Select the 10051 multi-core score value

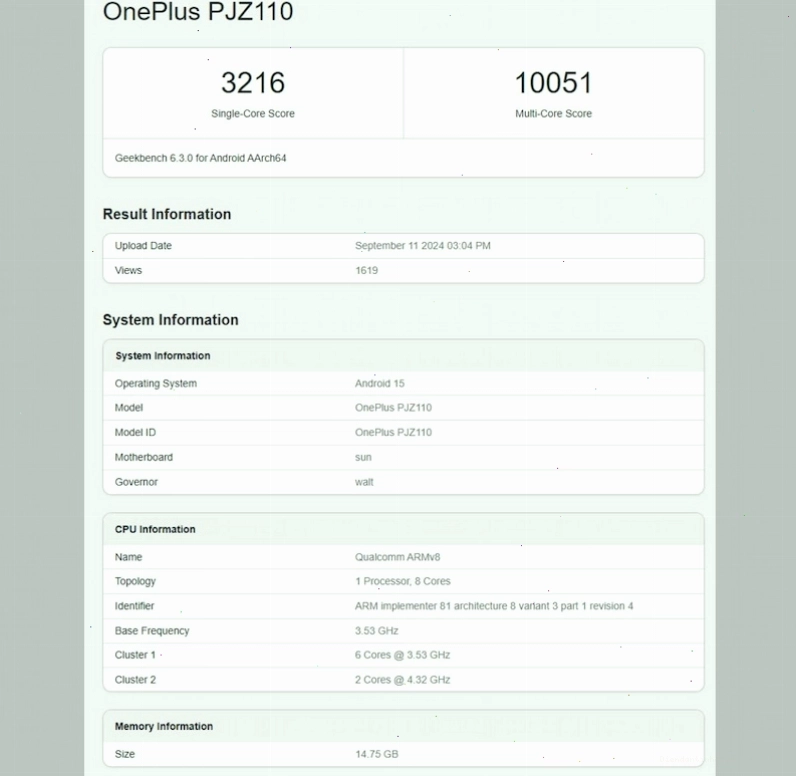[553, 83]
